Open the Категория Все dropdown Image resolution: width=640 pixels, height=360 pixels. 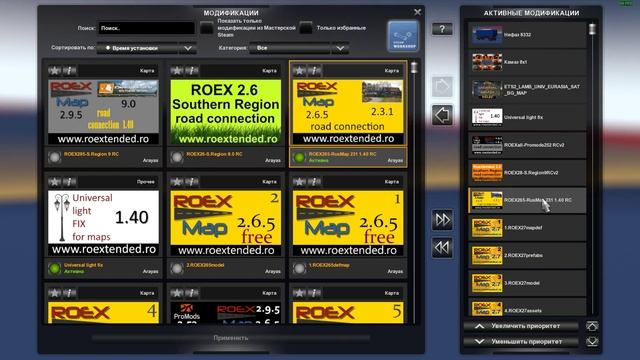pyautogui.click(x=299, y=48)
